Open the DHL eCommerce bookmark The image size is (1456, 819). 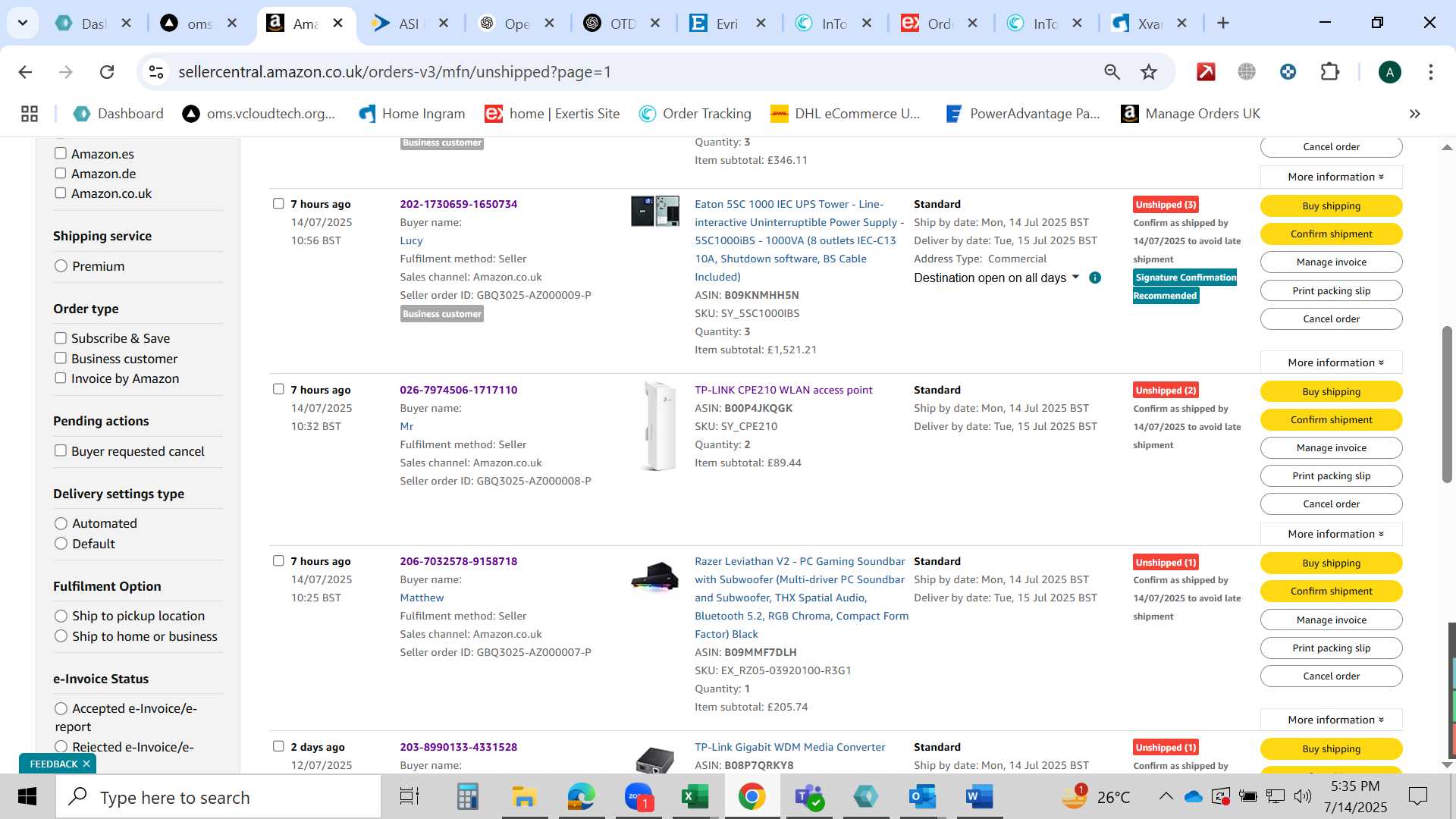point(846,114)
